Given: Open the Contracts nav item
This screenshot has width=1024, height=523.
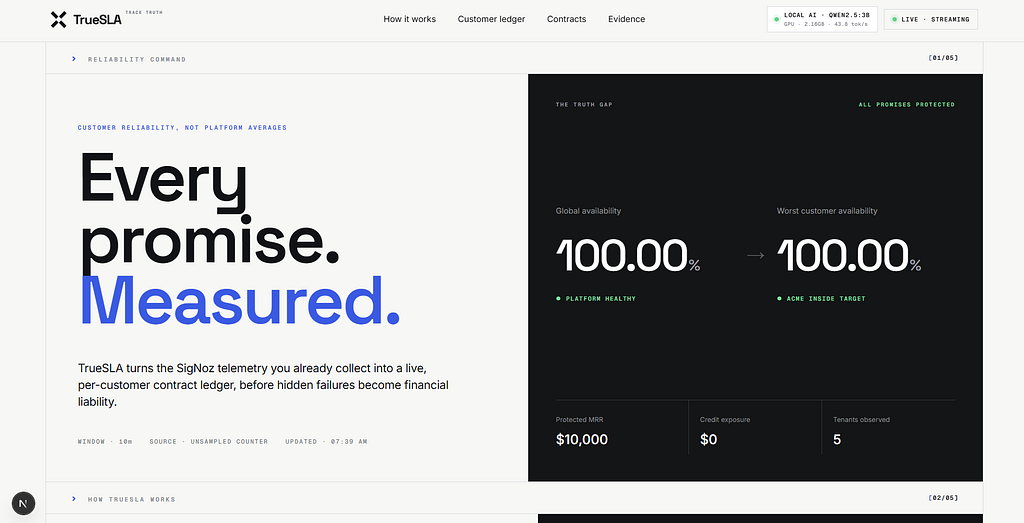Looking at the screenshot, I should click(566, 19).
